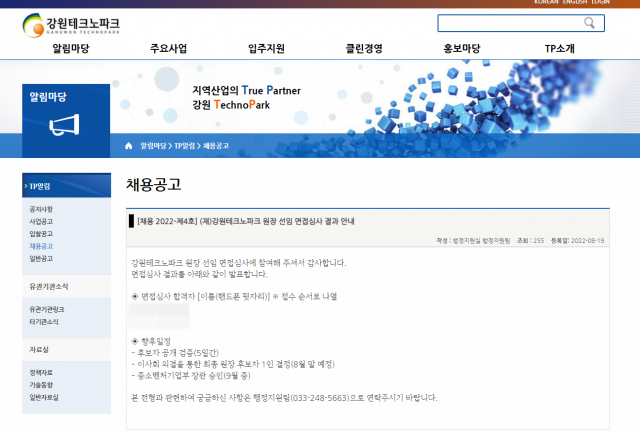Viewport: 640px width, 434px height.
Task: Open the 주요사업 main menu
Action: 168,49
